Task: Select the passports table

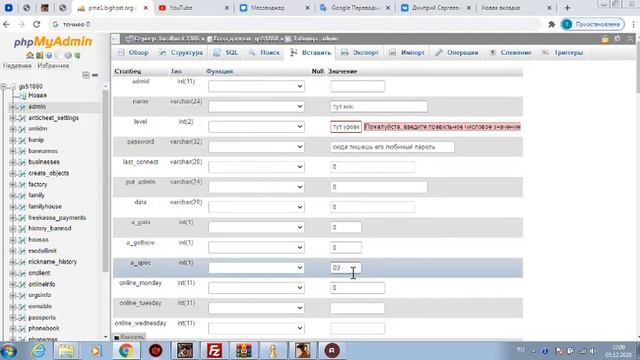Action: pos(42,317)
